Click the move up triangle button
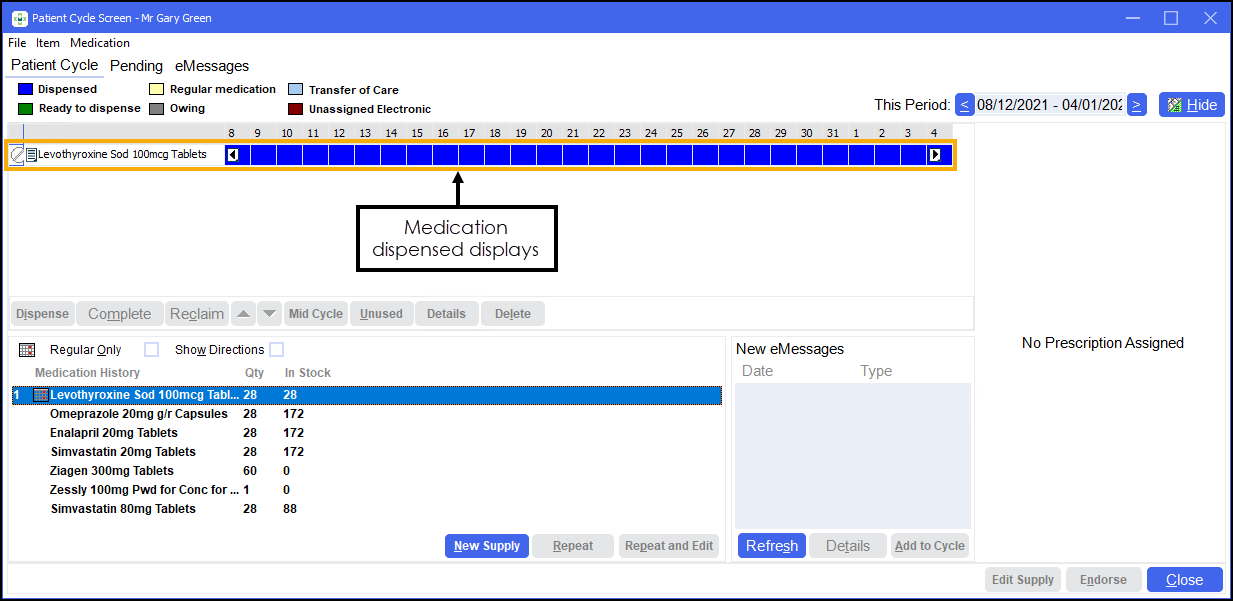Screen dimensions: 1233x601 [243, 314]
